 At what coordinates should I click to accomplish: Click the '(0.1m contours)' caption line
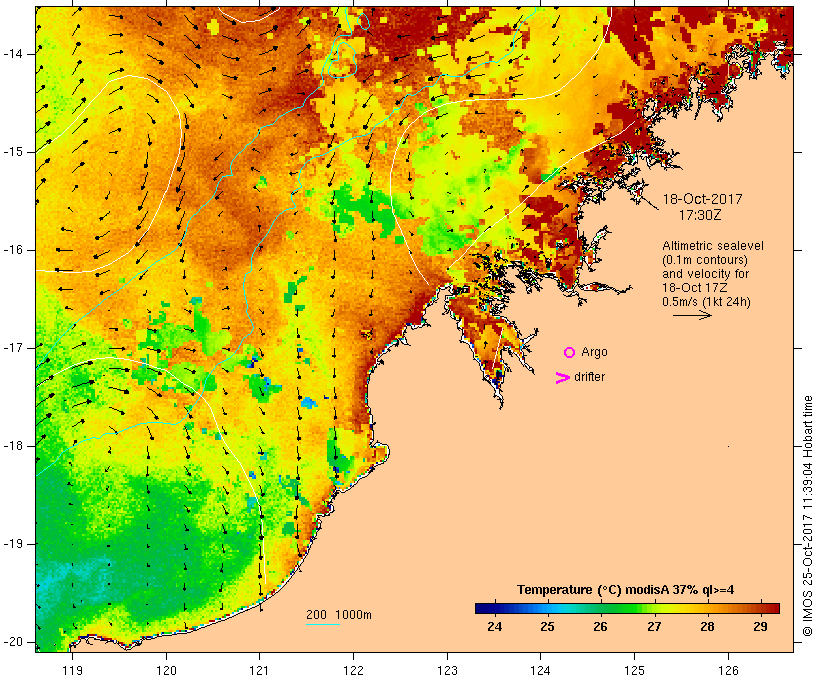[x=705, y=259]
